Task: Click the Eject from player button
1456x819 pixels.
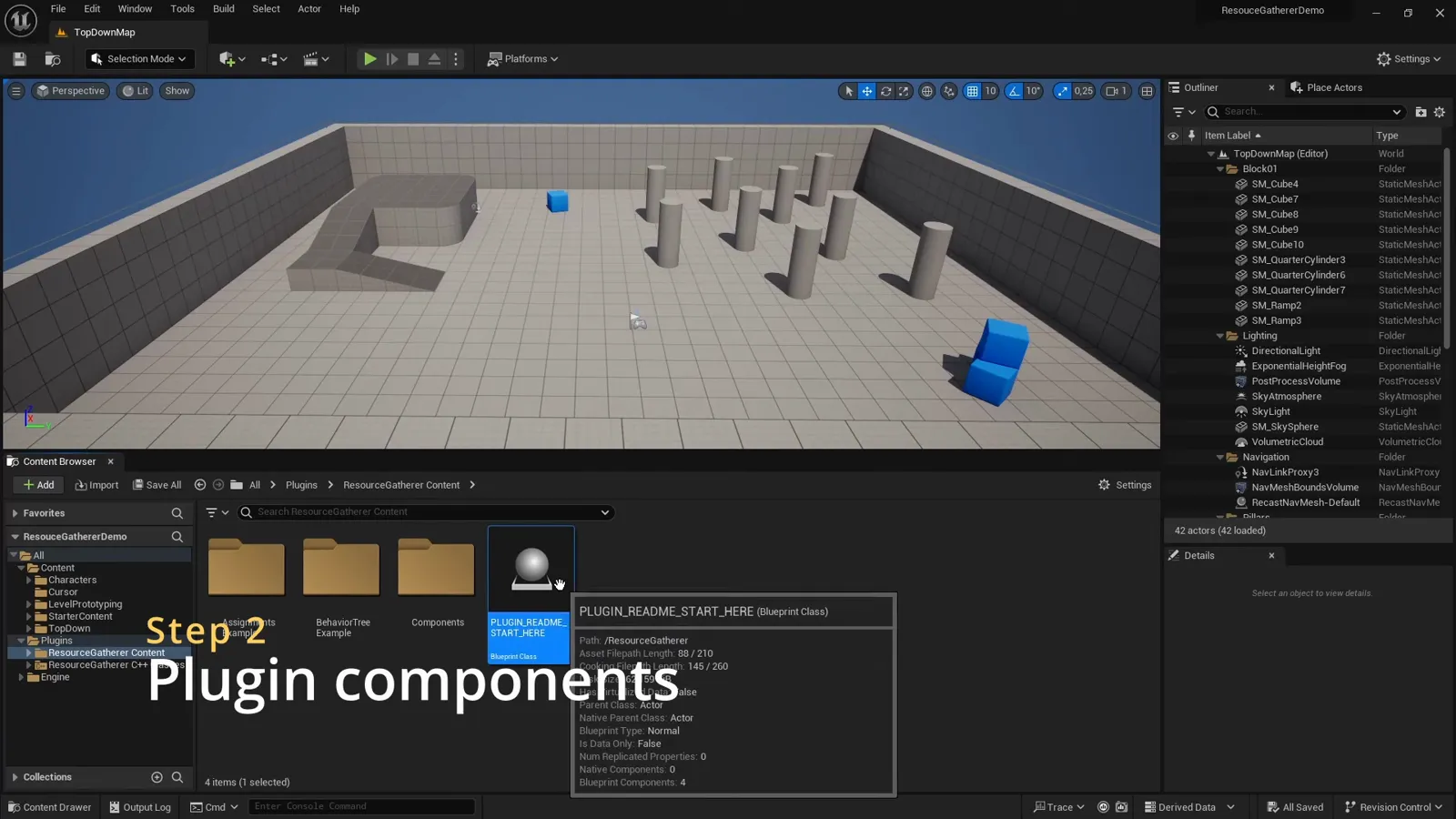Action: [x=434, y=59]
